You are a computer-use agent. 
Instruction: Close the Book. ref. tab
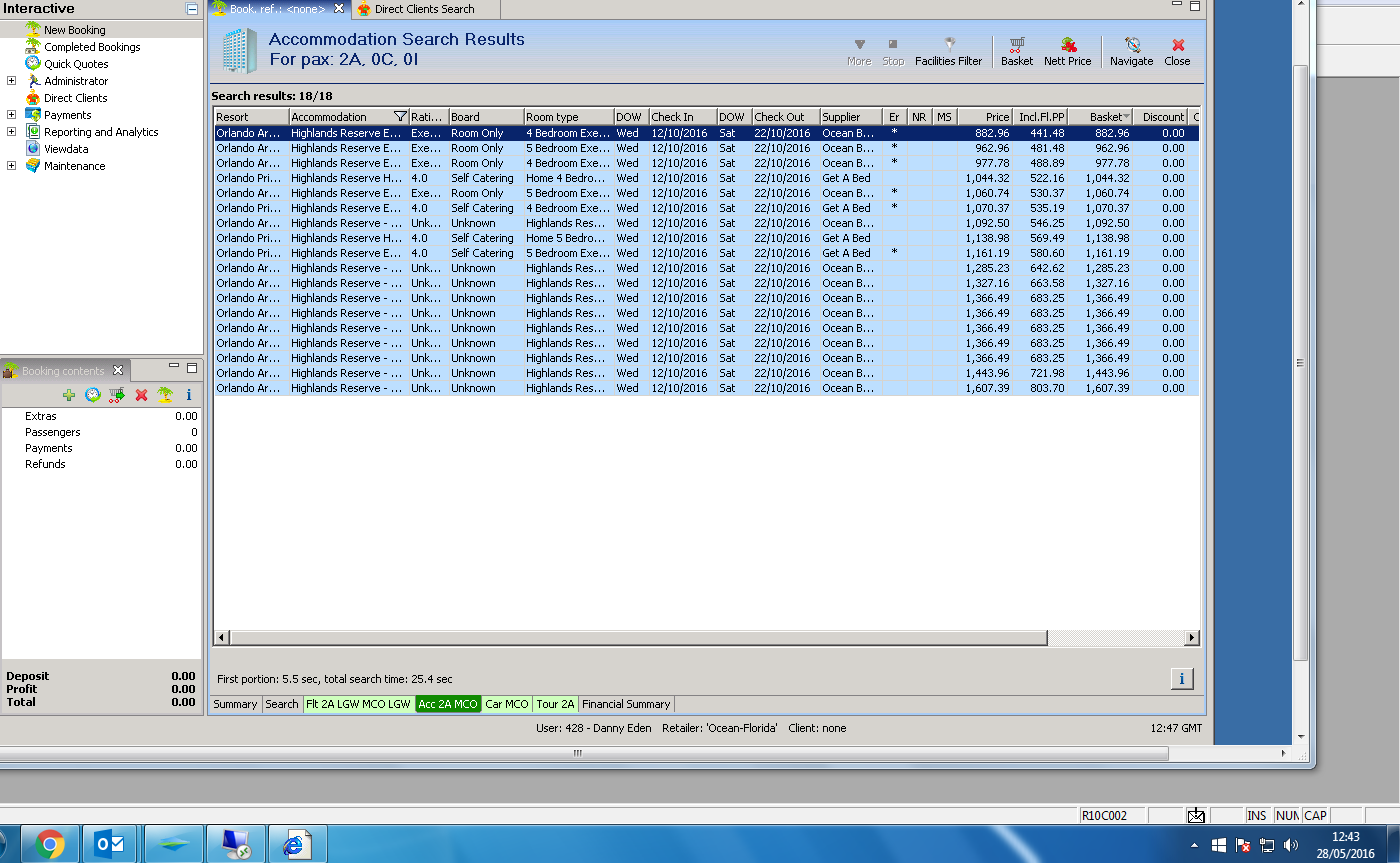click(339, 9)
